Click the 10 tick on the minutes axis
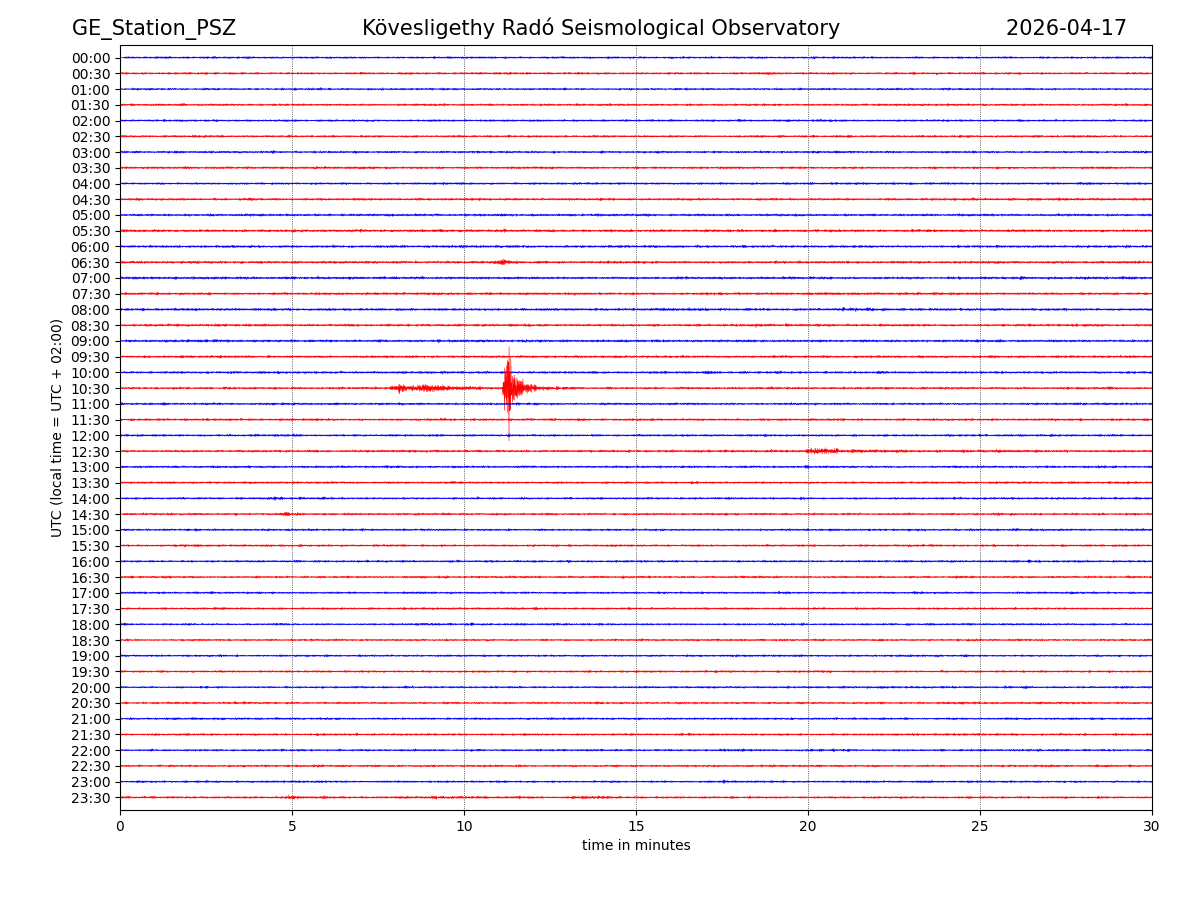 (x=464, y=826)
